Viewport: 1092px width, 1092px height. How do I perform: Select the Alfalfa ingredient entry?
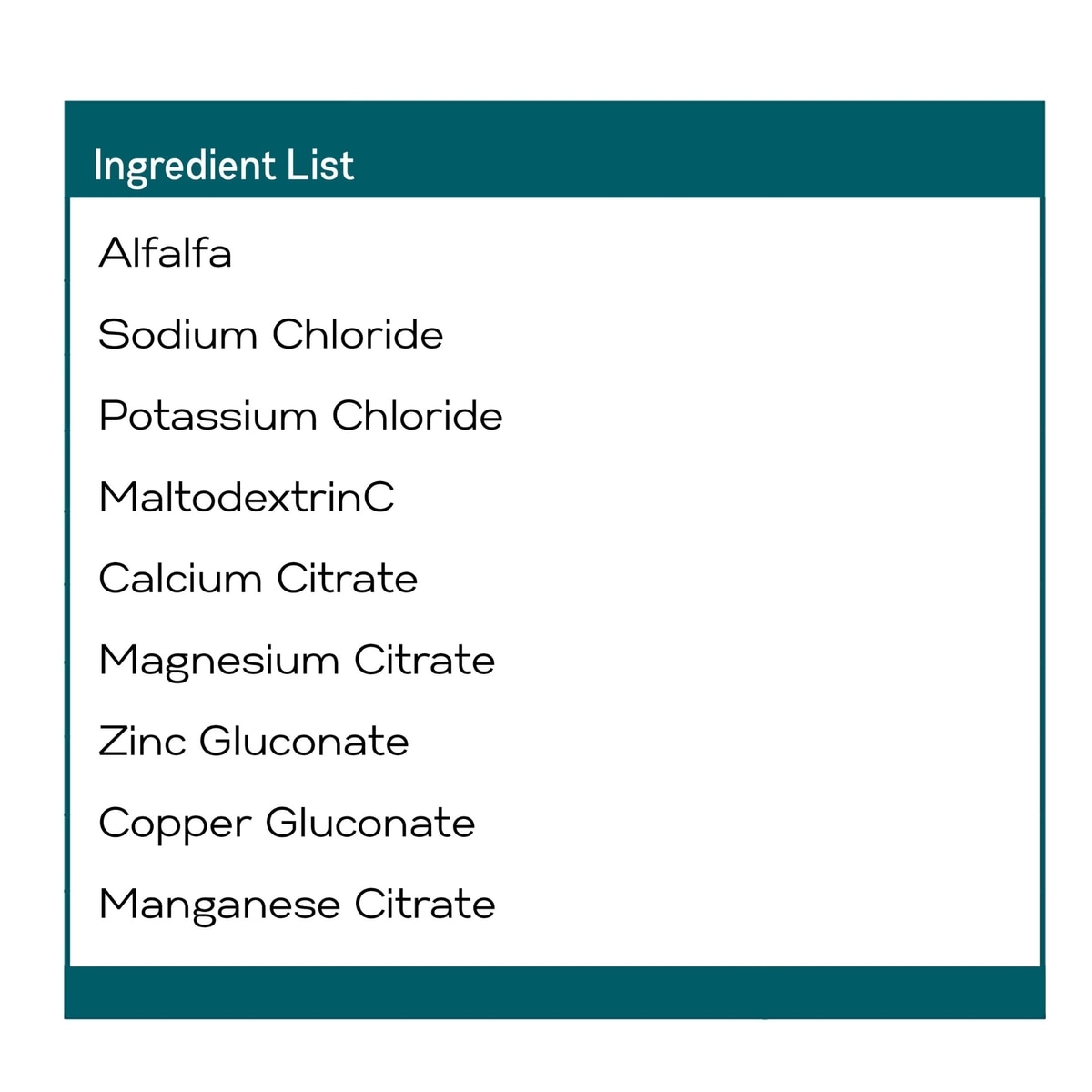pyautogui.click(x=165, y=253)
